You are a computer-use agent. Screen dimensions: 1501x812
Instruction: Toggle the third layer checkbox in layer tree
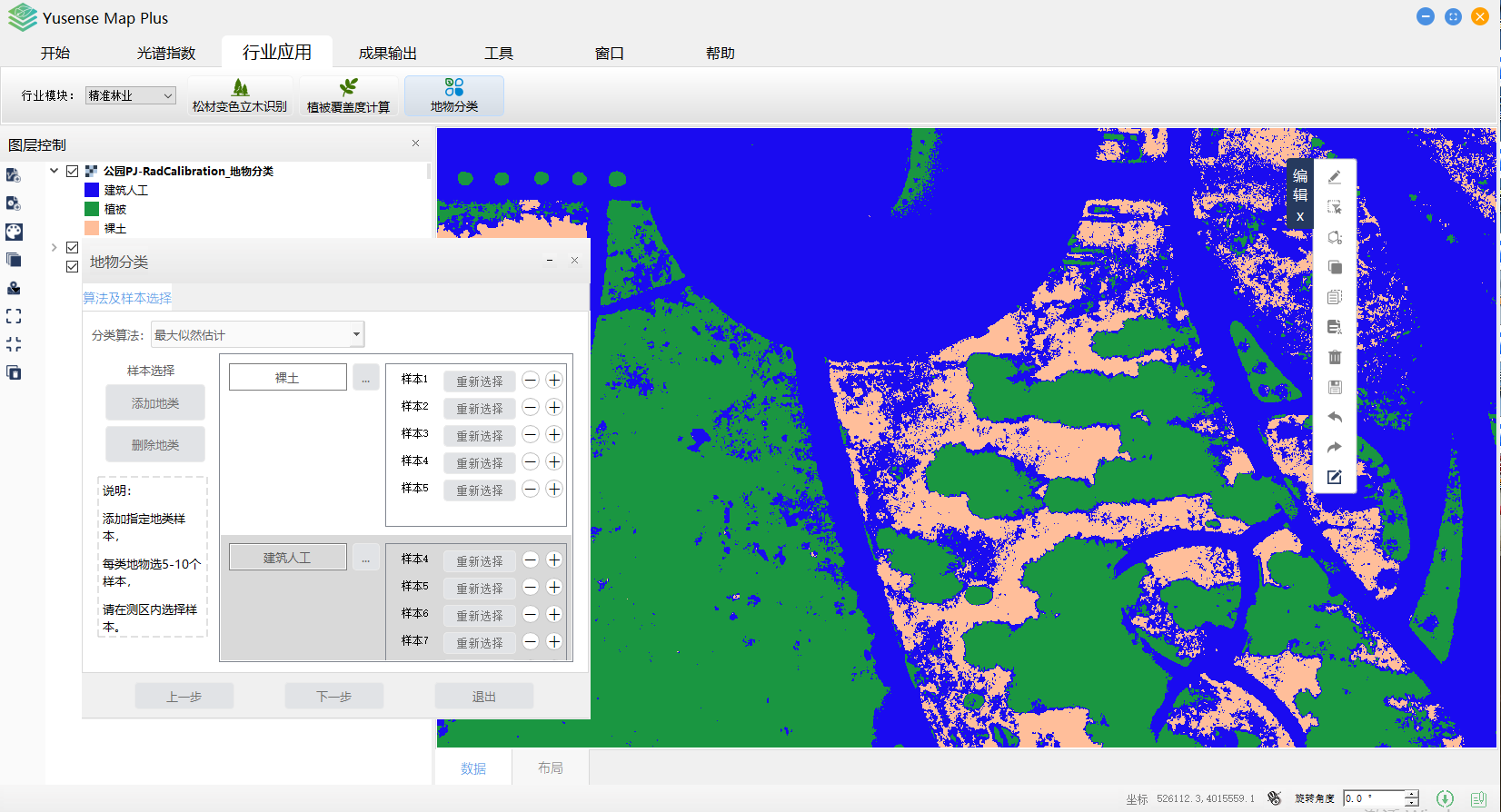pyautogui.click(x=73, y=266)
